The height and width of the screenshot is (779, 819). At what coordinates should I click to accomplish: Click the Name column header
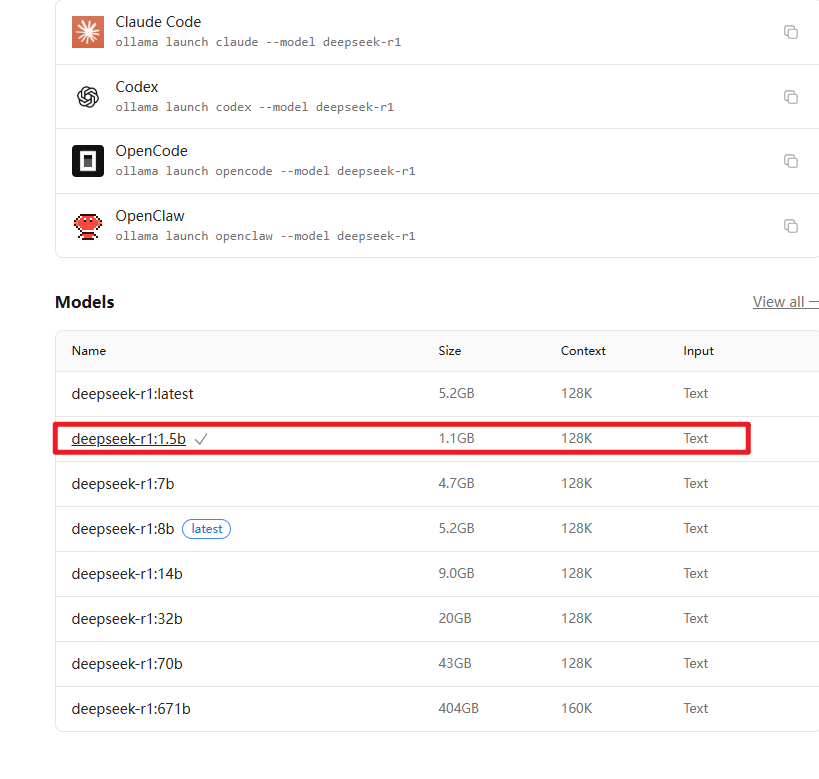tap(89, 351)
